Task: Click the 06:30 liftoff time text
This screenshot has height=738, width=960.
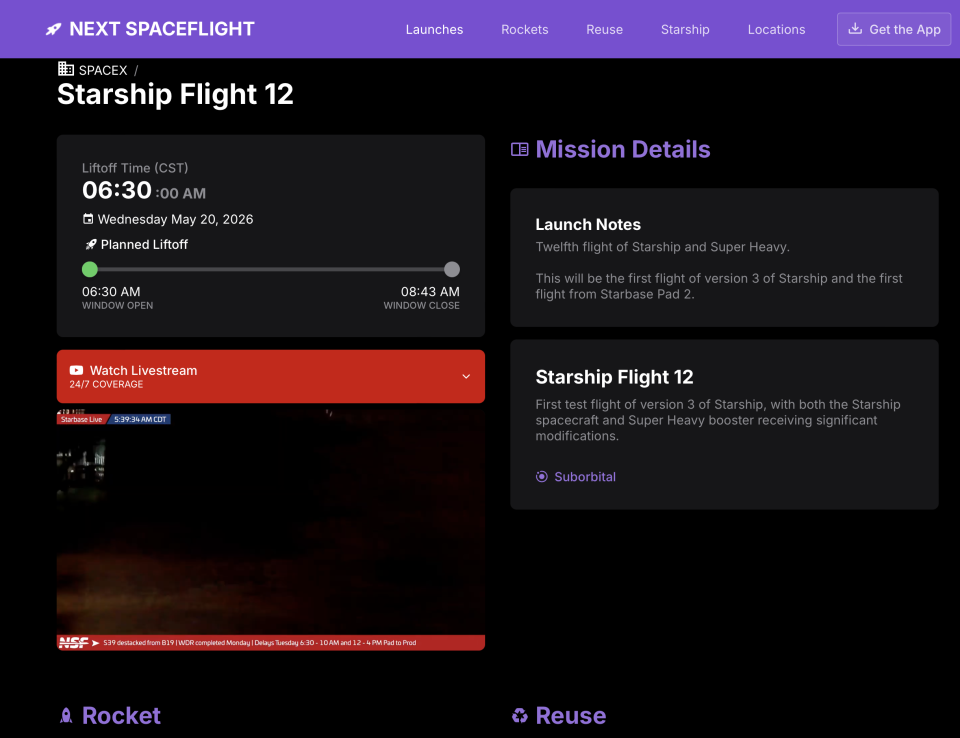Action: [x=116, y=190]
